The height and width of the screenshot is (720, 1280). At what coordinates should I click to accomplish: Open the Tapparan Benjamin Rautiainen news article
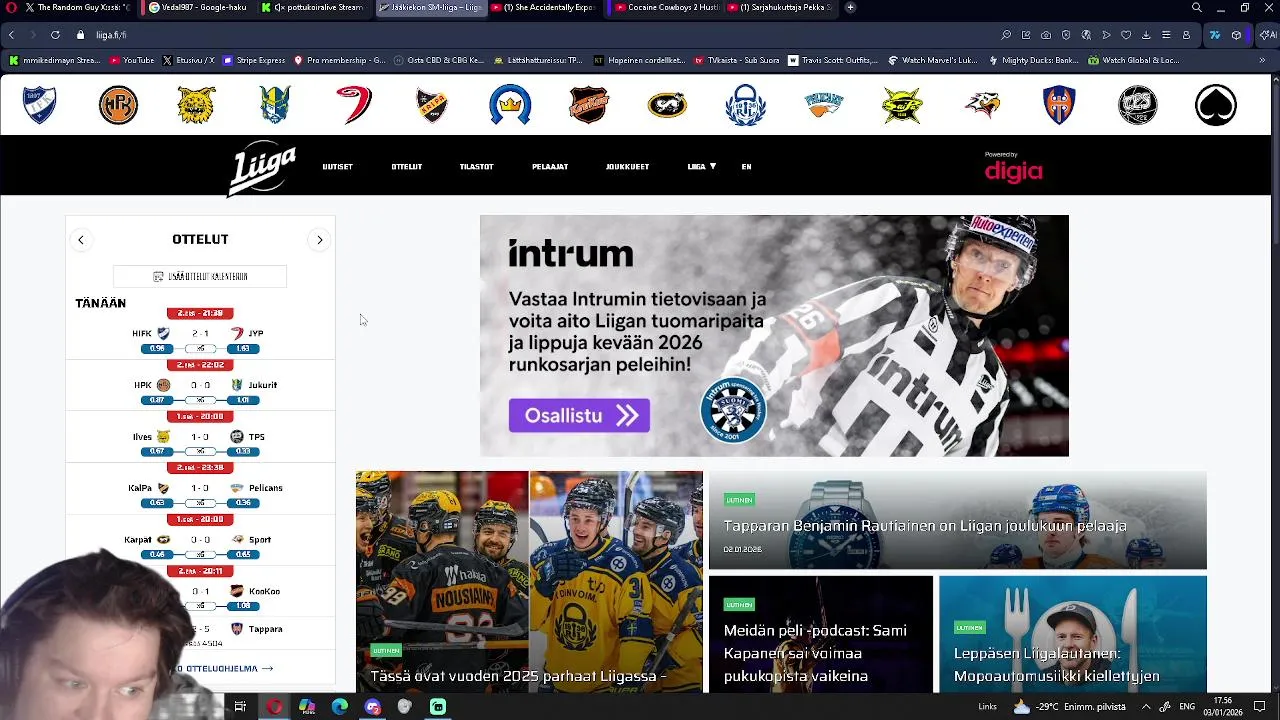(957, 521)
